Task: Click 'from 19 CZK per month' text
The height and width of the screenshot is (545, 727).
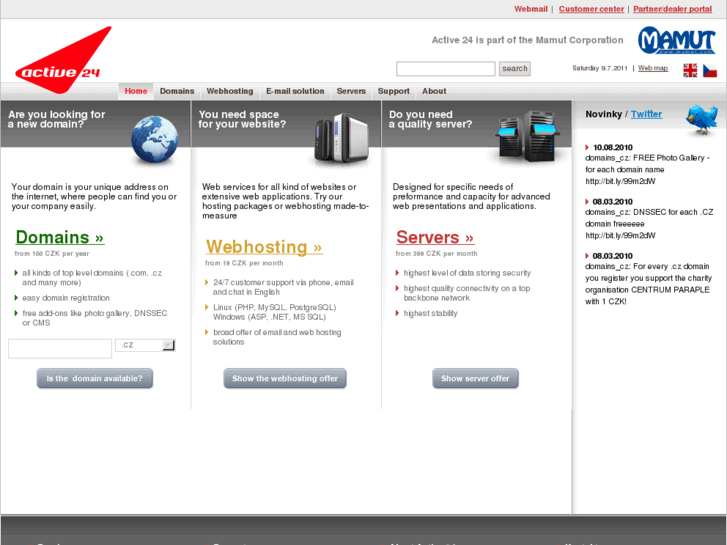Action: (x=244, y=263)
